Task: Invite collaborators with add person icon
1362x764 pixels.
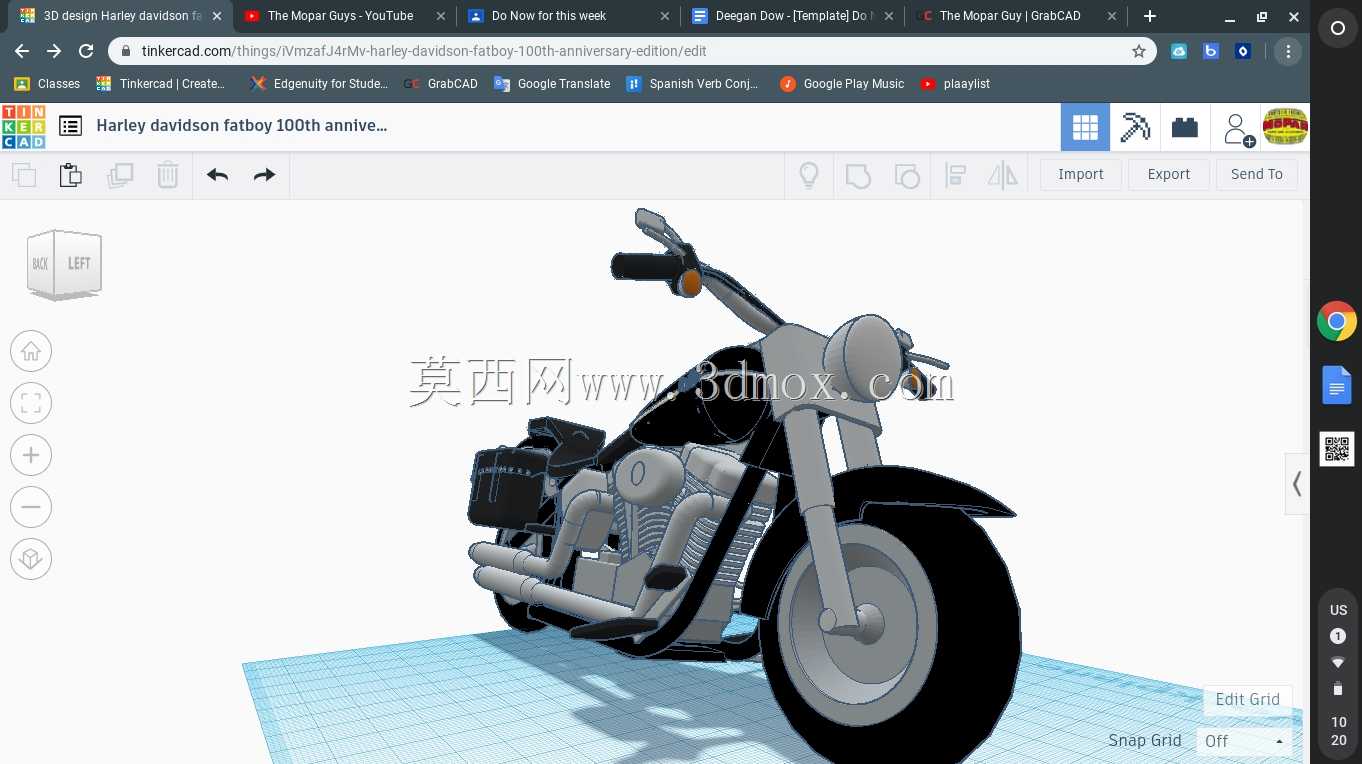Action: point(1238,128)
